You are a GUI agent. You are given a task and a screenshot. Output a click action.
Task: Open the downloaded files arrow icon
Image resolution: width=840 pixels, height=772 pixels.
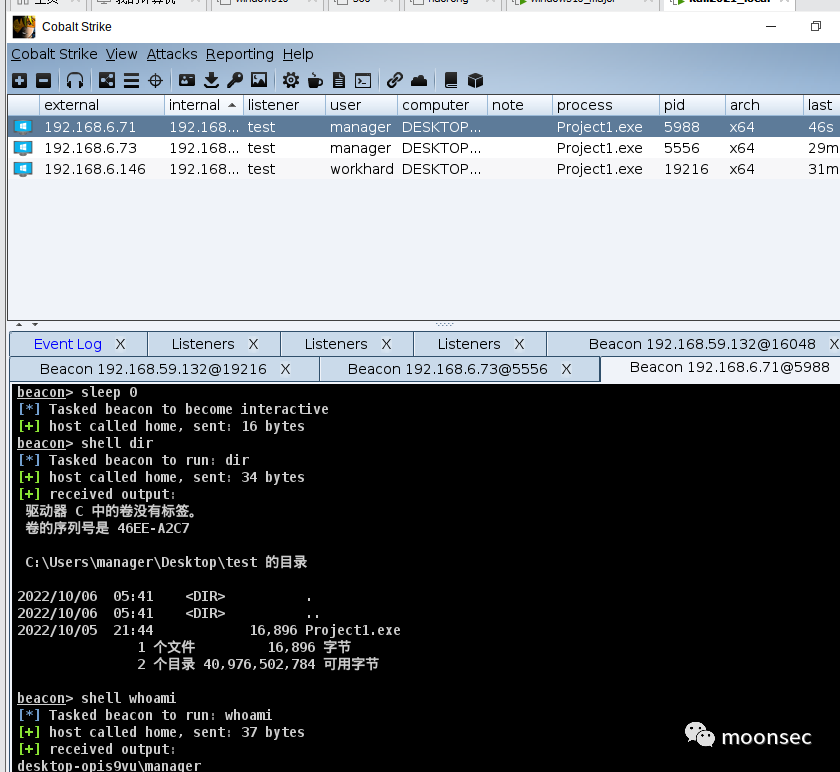tap(212, 80)
